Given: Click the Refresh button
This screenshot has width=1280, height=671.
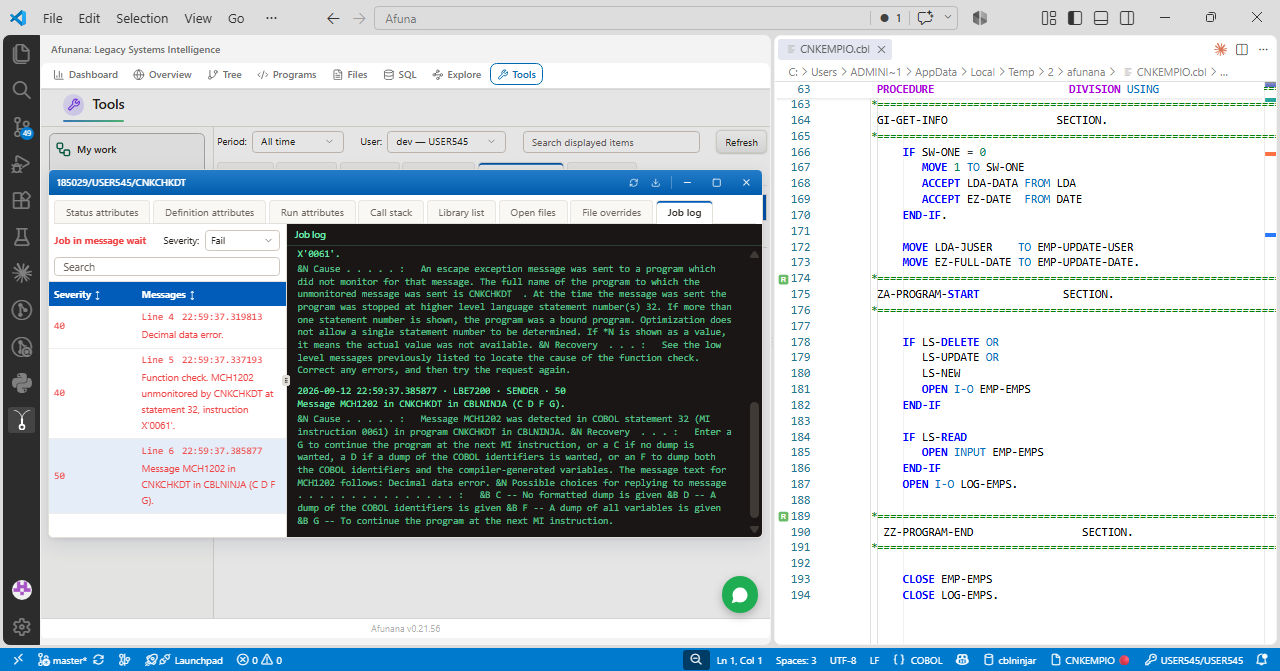Looking at the screenshot, I should 741,142.
